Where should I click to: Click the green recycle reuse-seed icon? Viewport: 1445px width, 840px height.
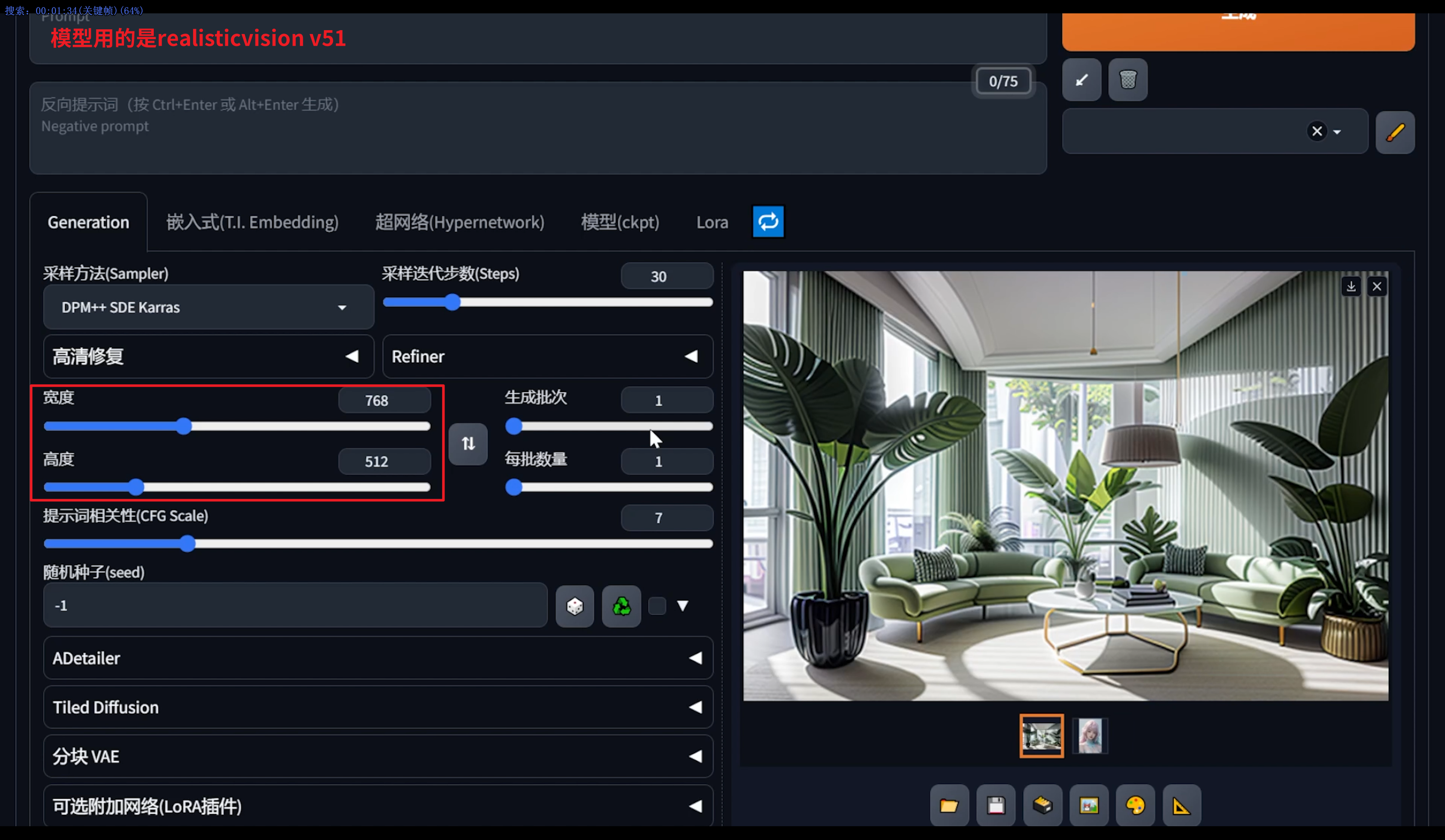pos(621,606)
